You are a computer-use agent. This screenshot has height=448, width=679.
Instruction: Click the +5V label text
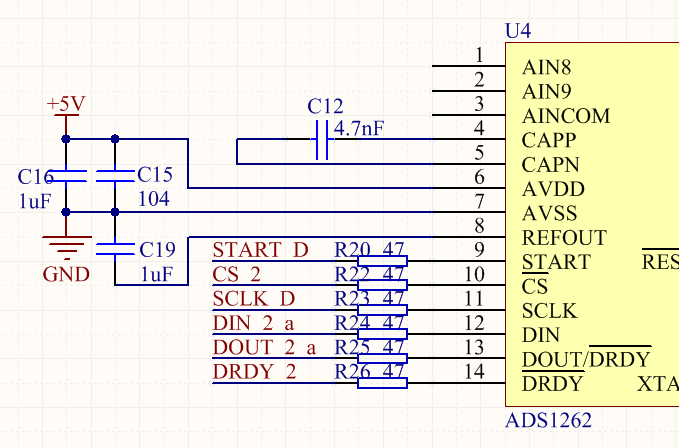66,104
